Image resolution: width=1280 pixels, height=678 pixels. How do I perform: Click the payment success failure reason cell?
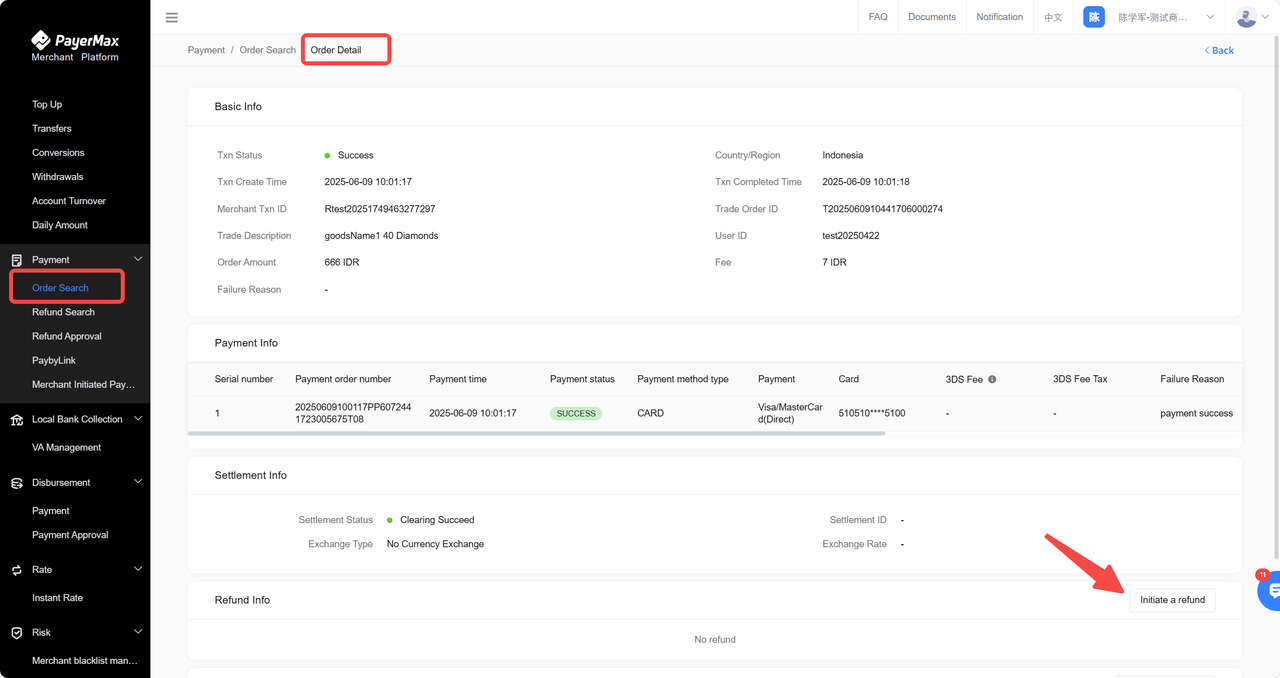[1196, 413]
